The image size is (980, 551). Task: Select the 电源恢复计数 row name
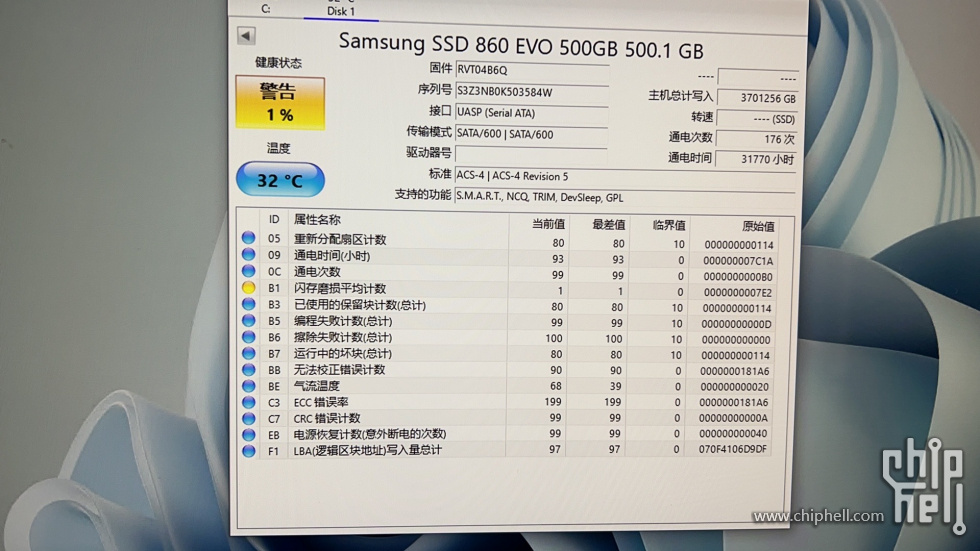(370, 434)
